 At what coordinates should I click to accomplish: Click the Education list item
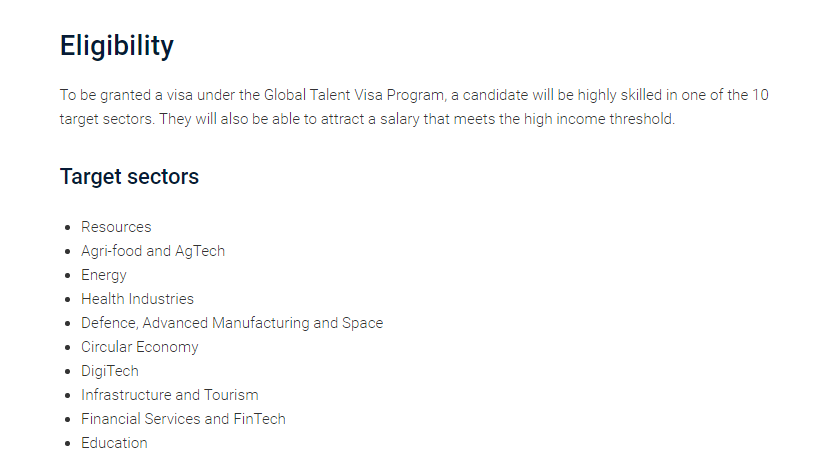[114, 443]
